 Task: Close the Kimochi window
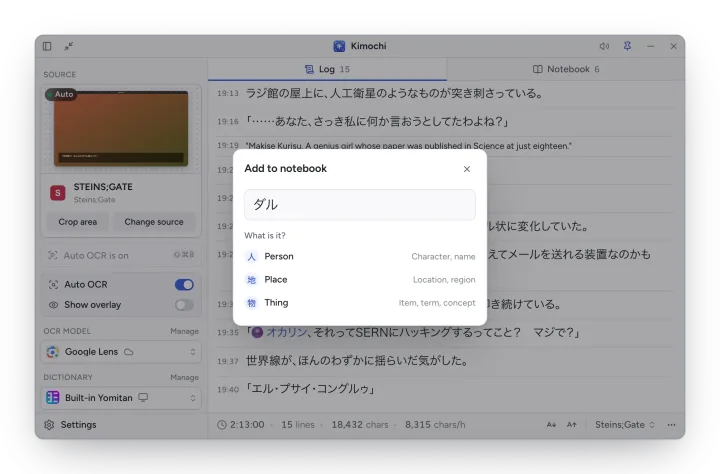click(x=673, y=46)
